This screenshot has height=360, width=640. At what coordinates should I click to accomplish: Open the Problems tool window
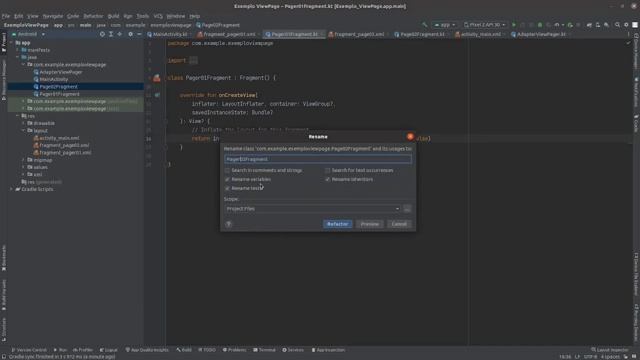pos(234,350)
